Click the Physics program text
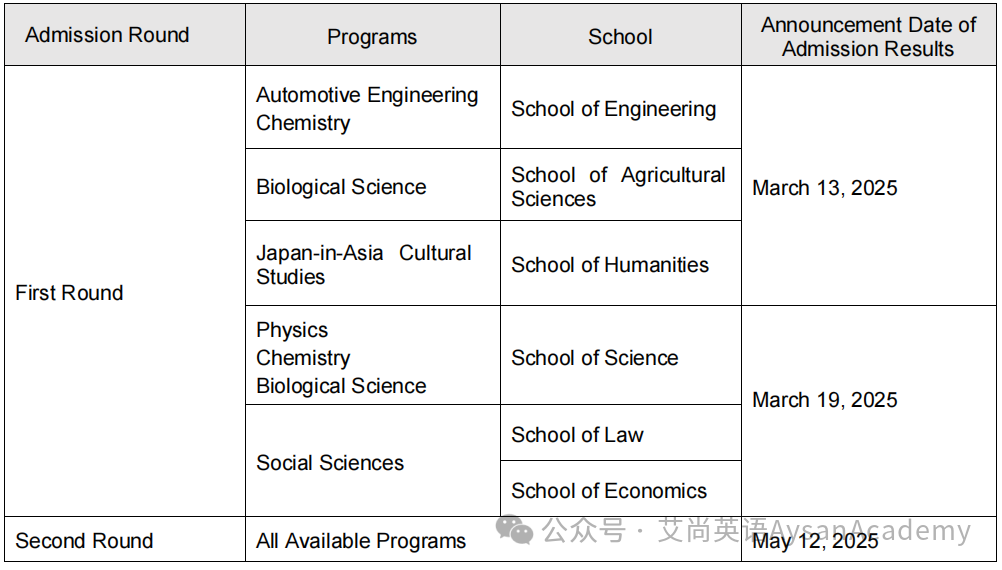This screenshot has height=570, width=1002. [292, 330]
